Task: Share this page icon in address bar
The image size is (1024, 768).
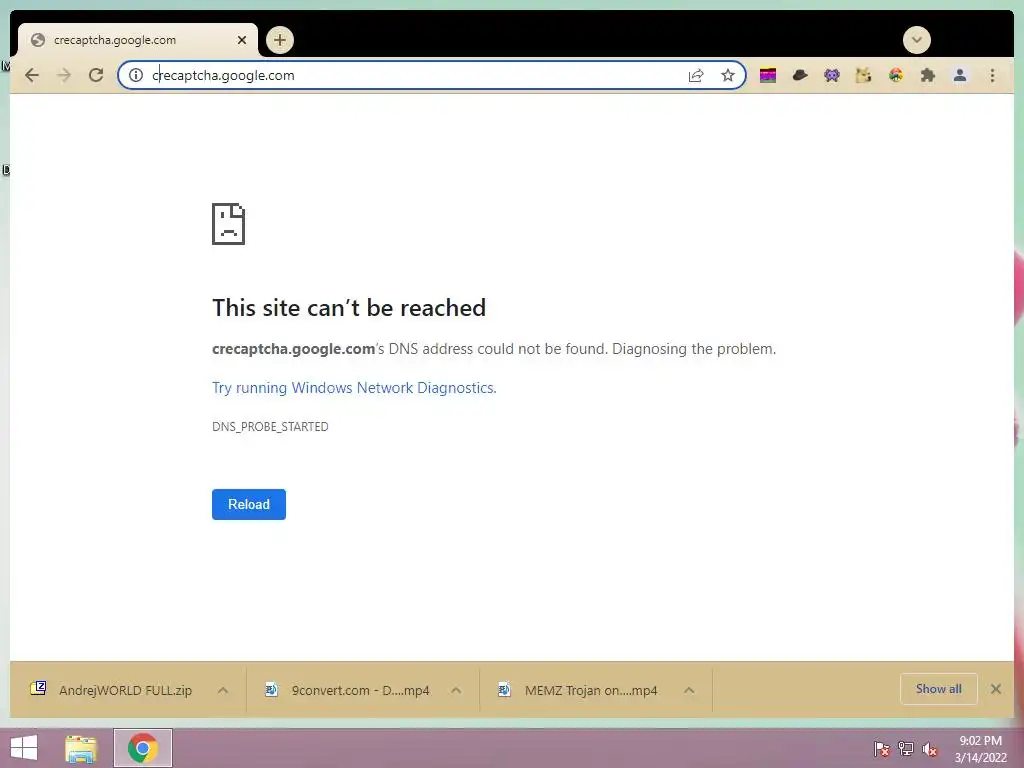Action: tap(696, 76)
